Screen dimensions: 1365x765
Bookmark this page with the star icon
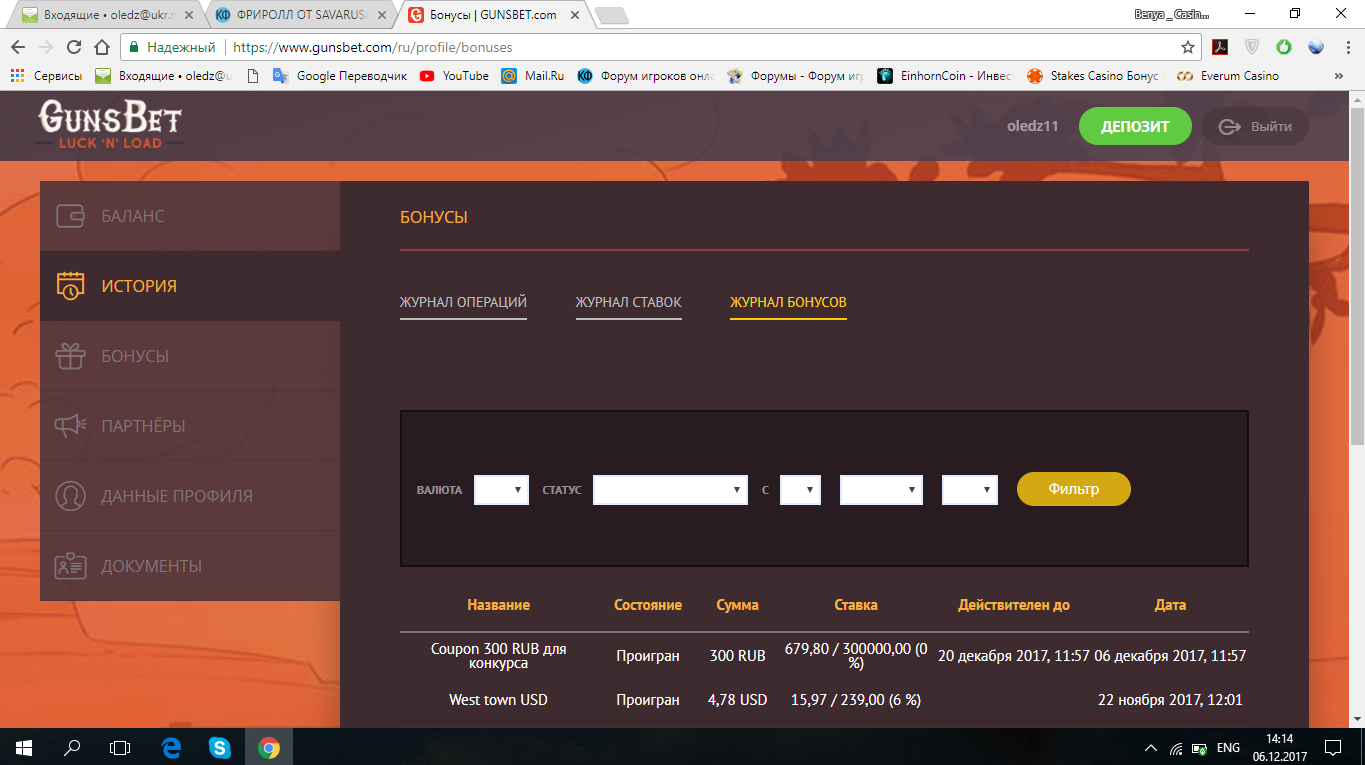[1188, 47]
